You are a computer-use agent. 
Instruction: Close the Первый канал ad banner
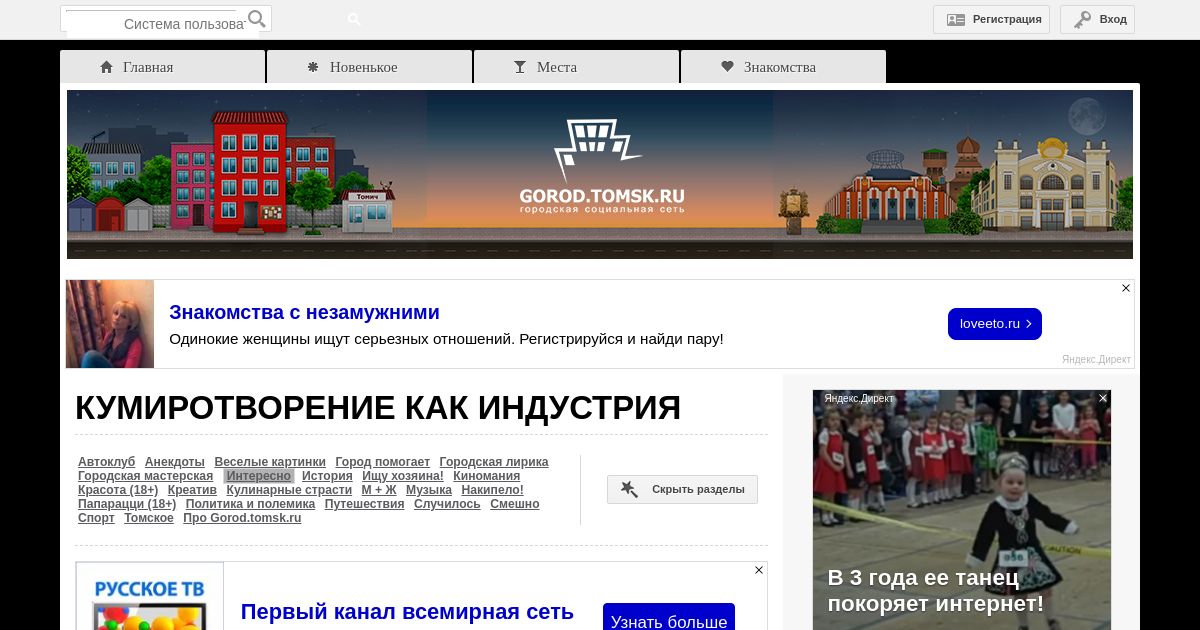pyautogui.click(x=759, y=570)
